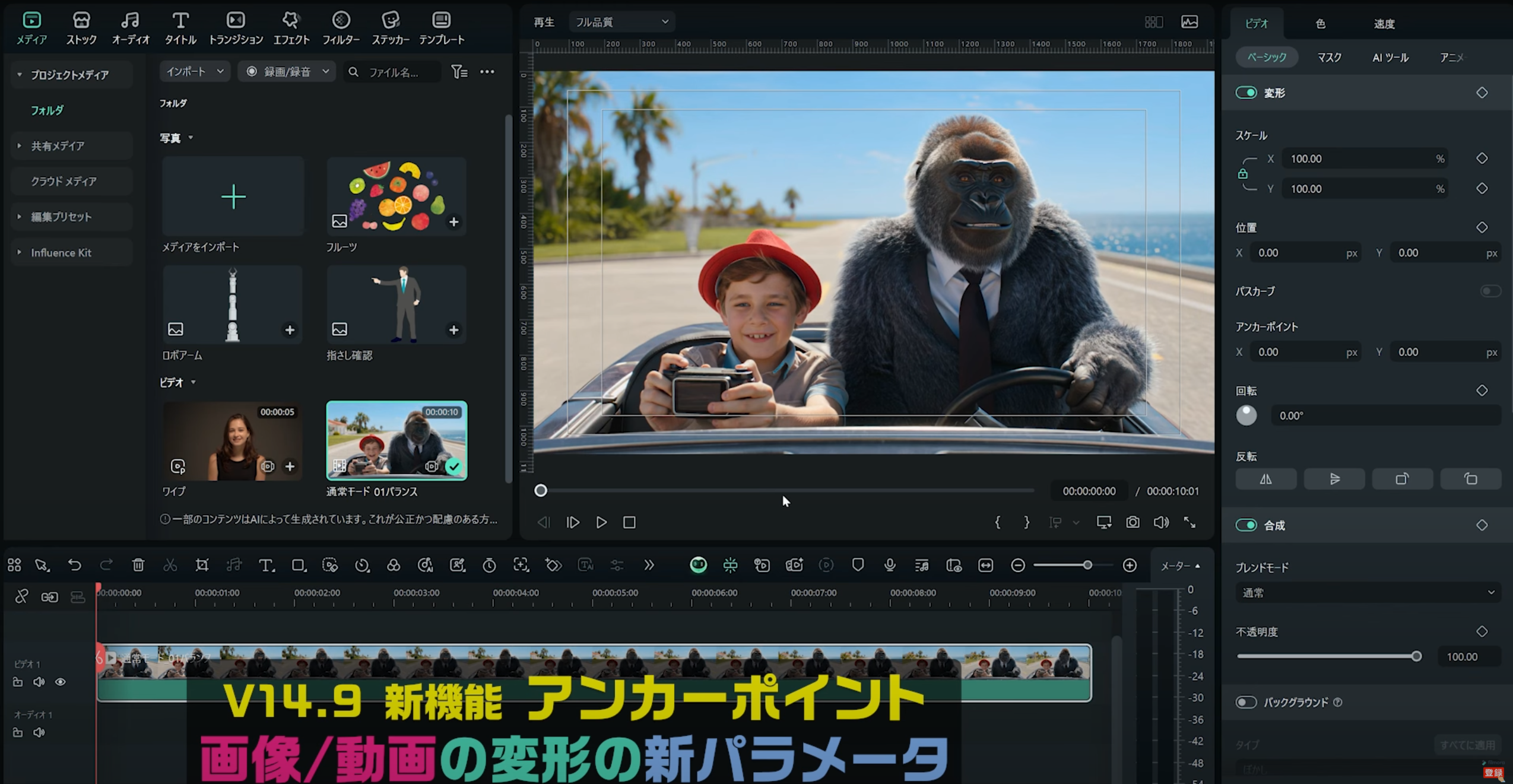This screenshot has height=784, width=1513.
Task: Switch to the 色 properties tab
Action: [x=1320, y=24]
